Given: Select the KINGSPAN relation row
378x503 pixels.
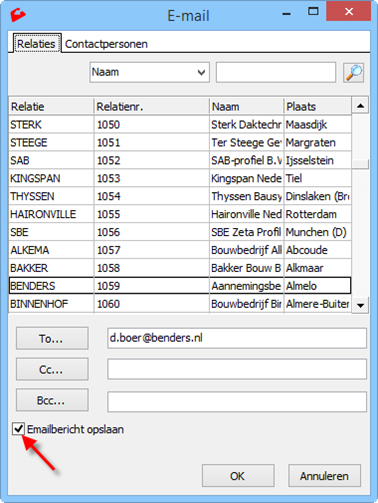Looking at the screenshot, I should click(180, 178).
